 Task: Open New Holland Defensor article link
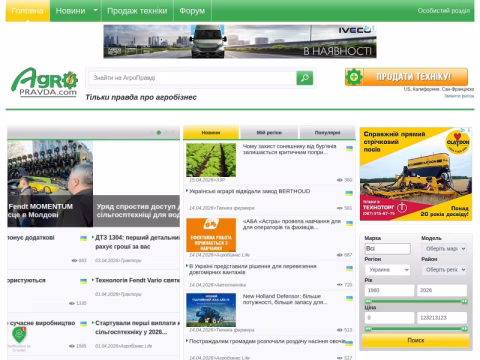click(x=285, y=299)
